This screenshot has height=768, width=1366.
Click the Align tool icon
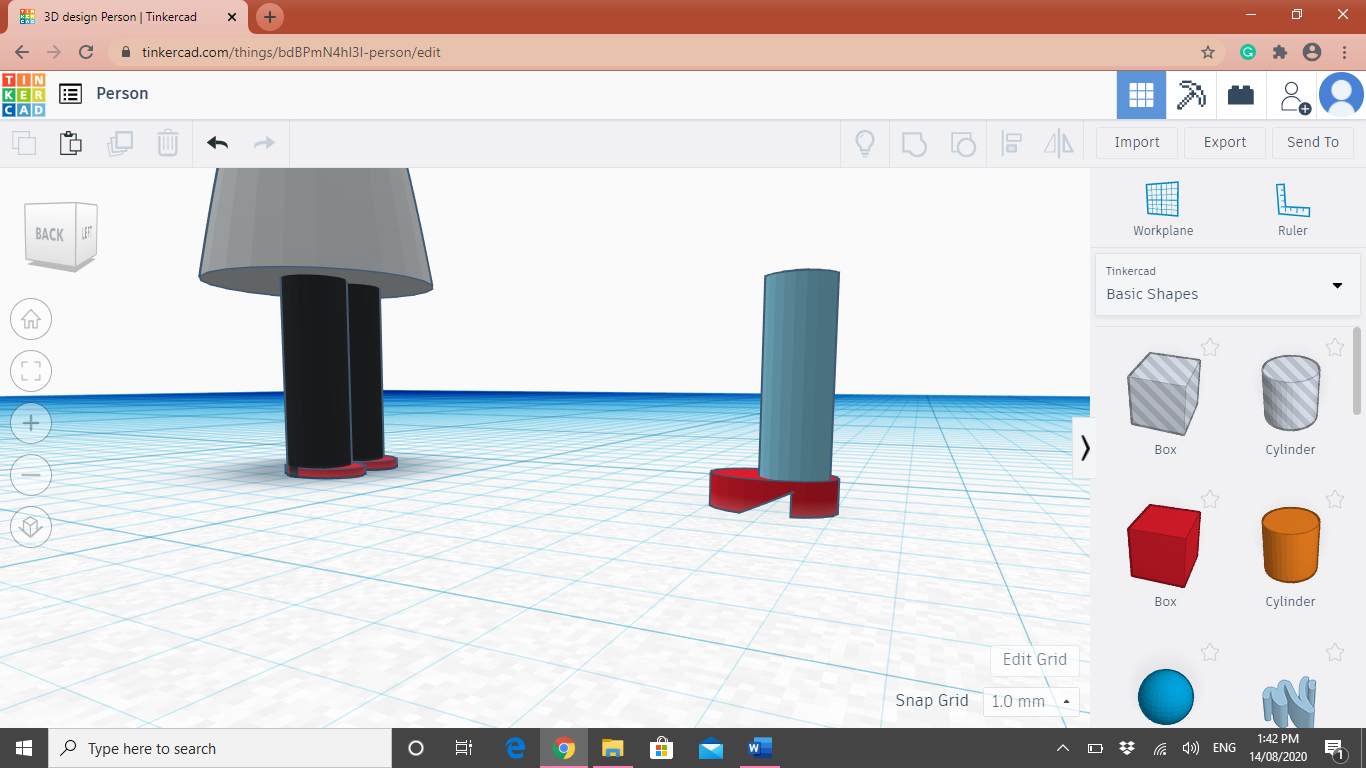1011,143
